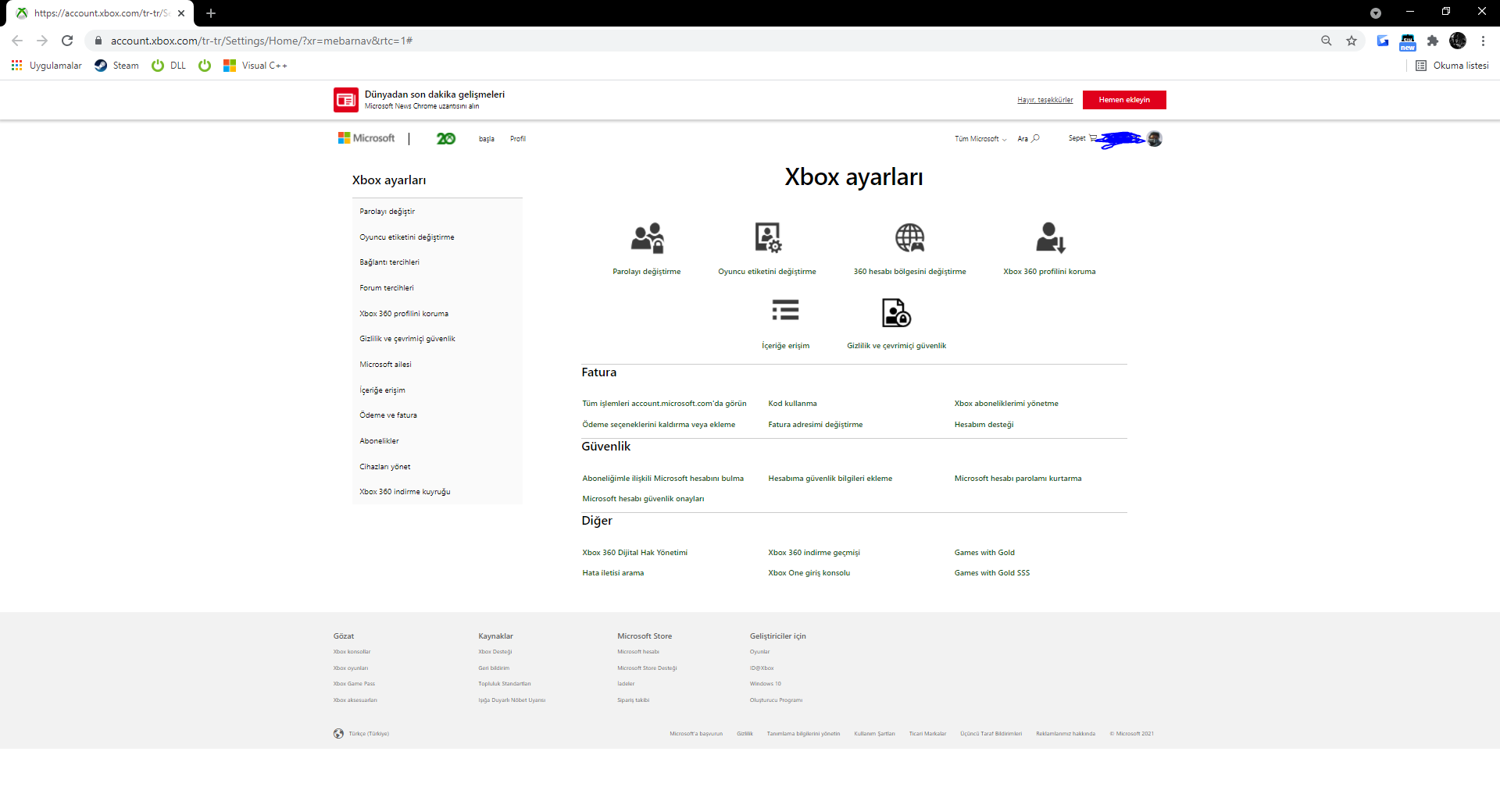Open the Kullanım Şartları footer link

pyautogui.click(x=875, y=734)
